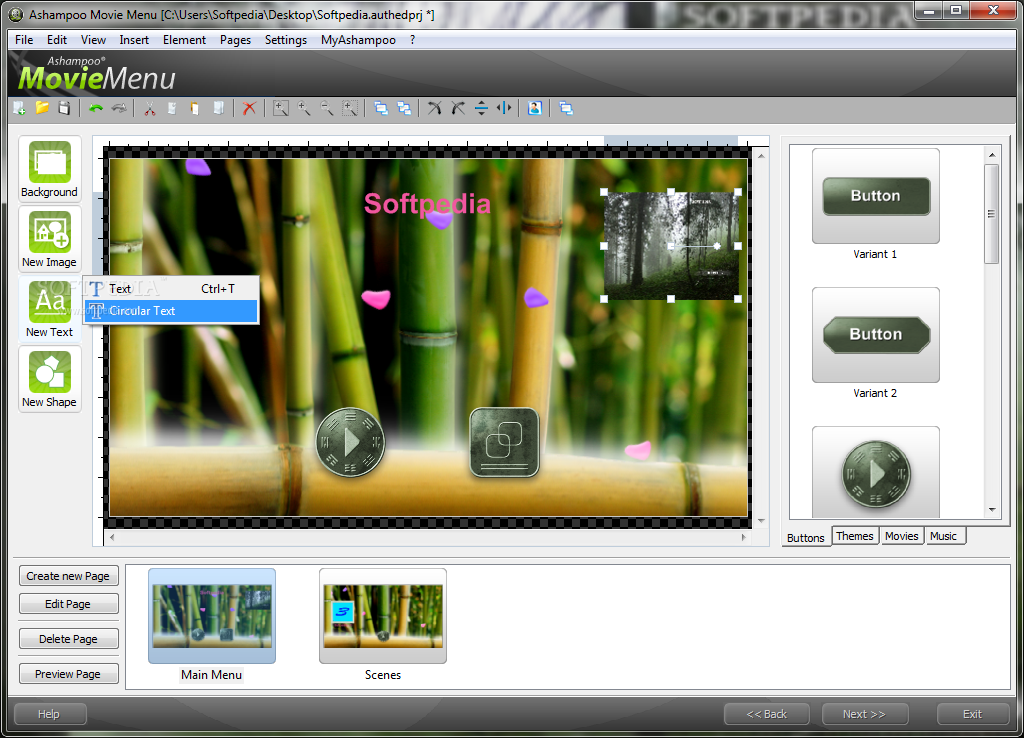Switch to the Movies tab

[x=901, y=536]
